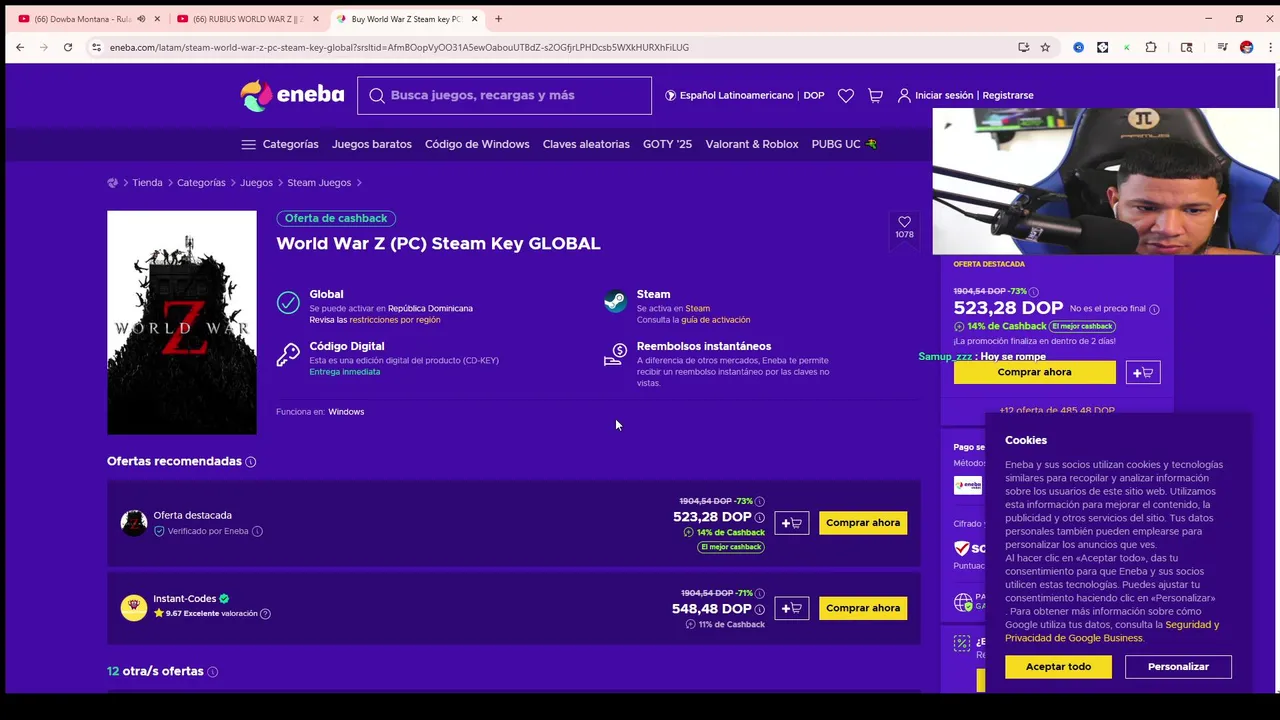Go back using the browser back arrow
Image resolution: width=1280 pixels, height=720 pixels.
click(20, 47)
